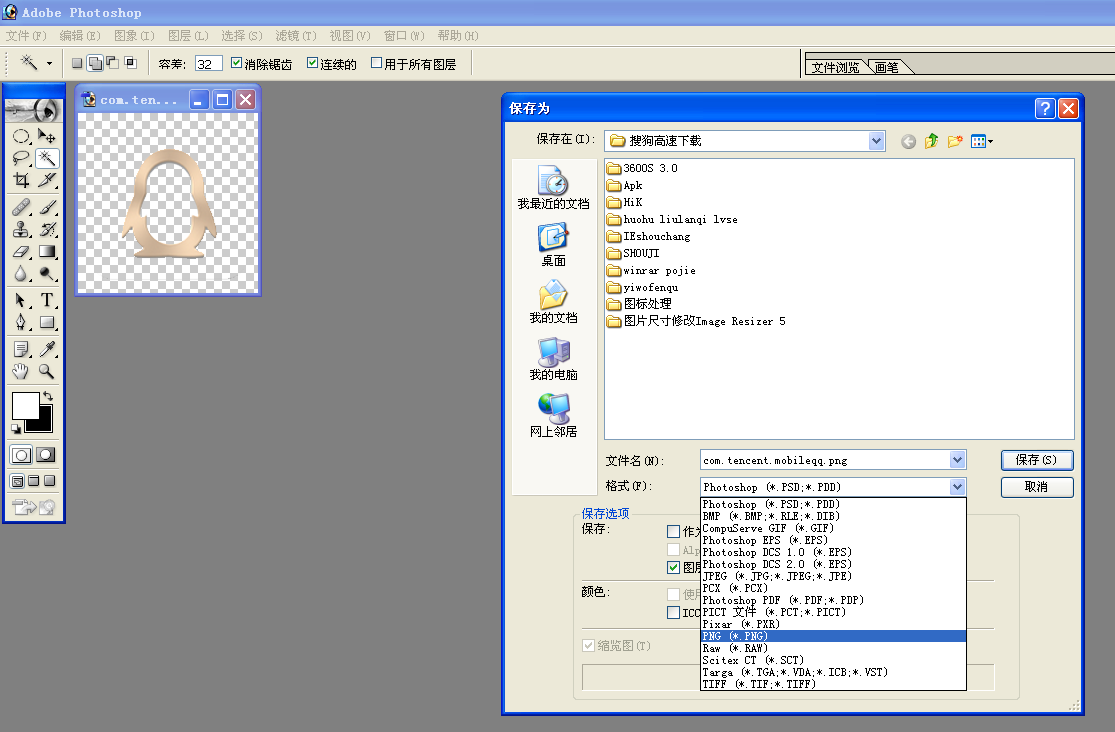Viewport: 1115px width, 732px height.
Task: Switch to Standard screen mode icon
Action: (18, 481)
